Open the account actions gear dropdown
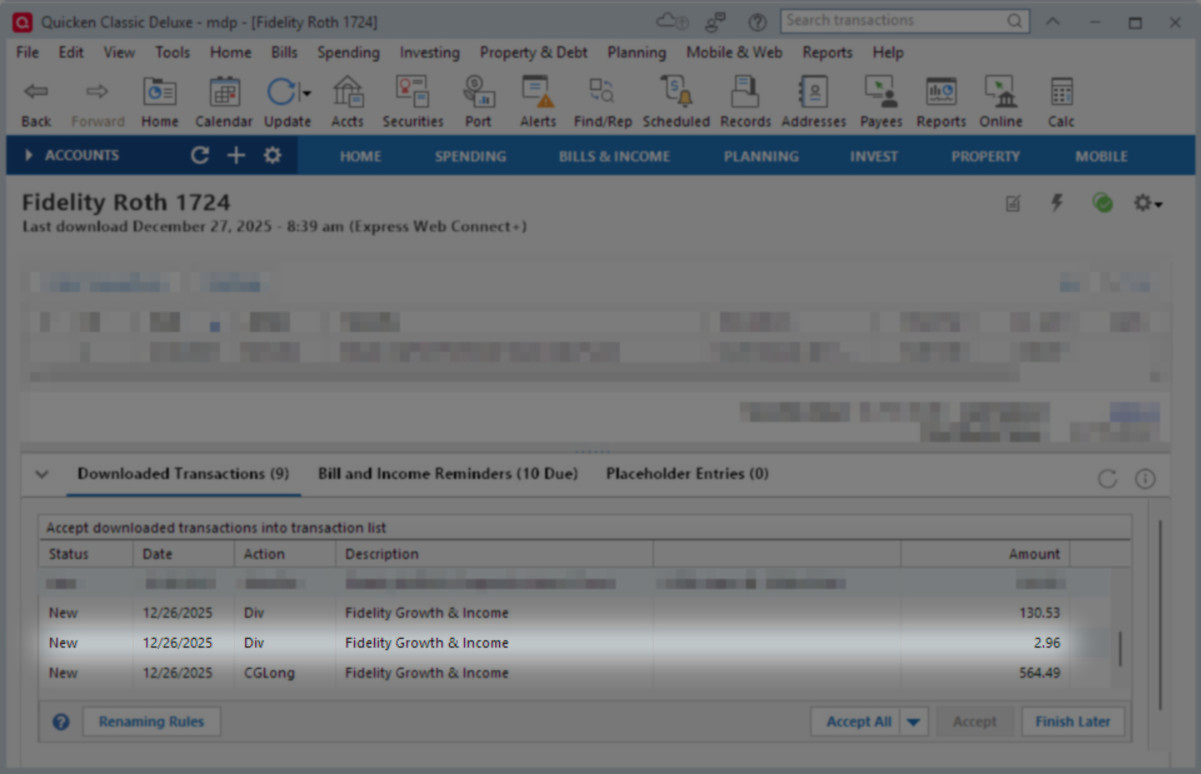The image size is (1201, 774). [1147, 203]
